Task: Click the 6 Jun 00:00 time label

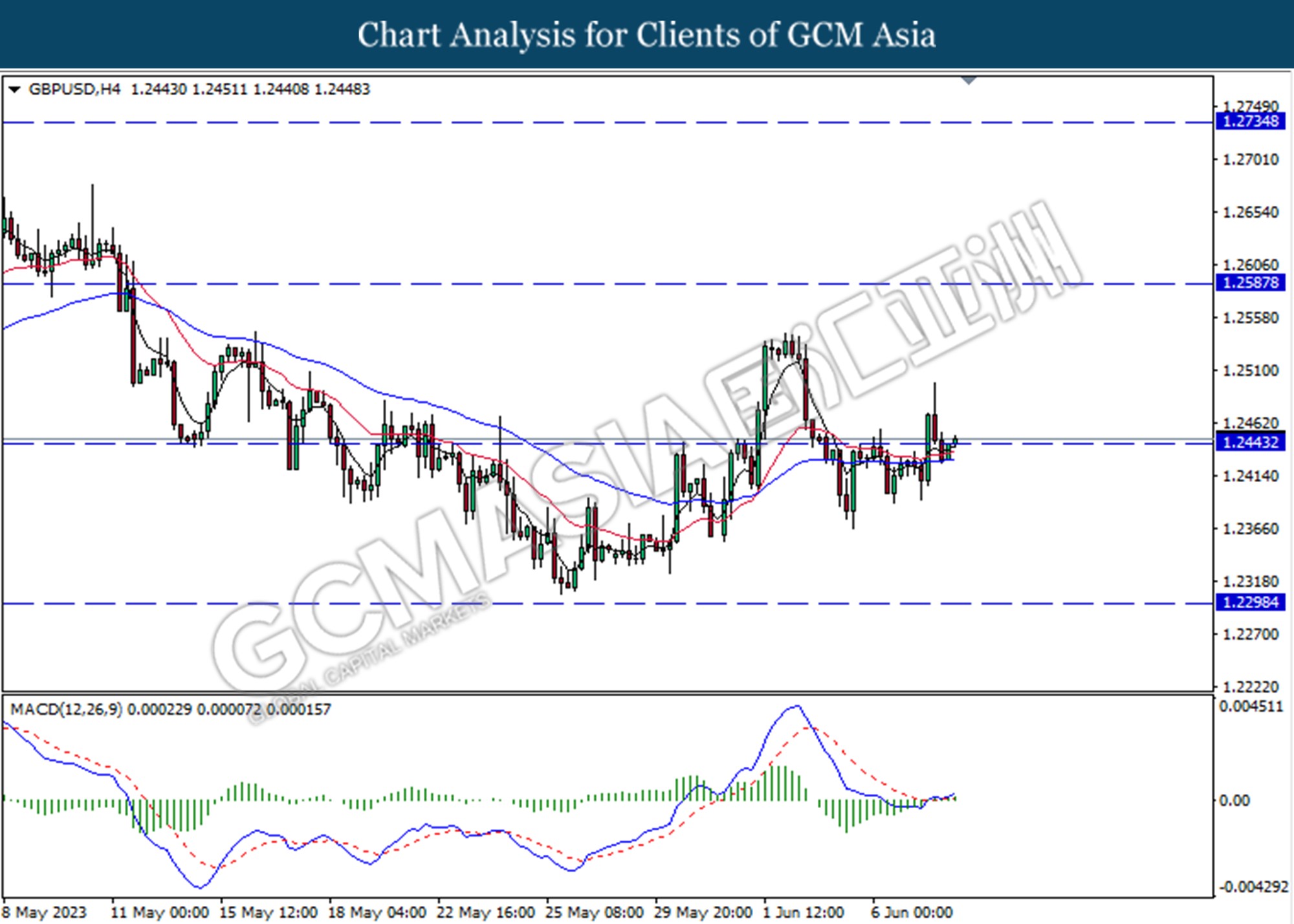Action: [912, 913]
